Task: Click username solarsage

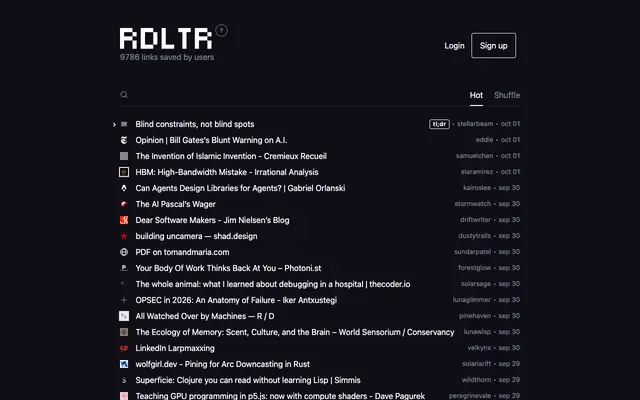Action: click(476, 284)
